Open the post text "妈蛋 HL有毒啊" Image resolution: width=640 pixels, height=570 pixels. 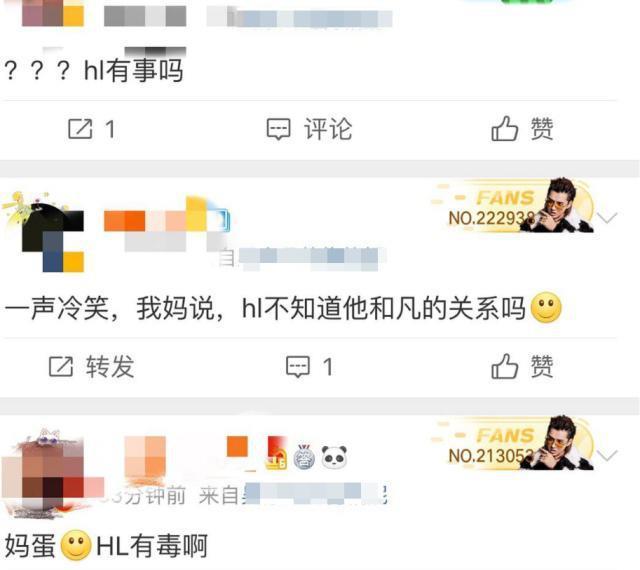click(x=106, y=546)
